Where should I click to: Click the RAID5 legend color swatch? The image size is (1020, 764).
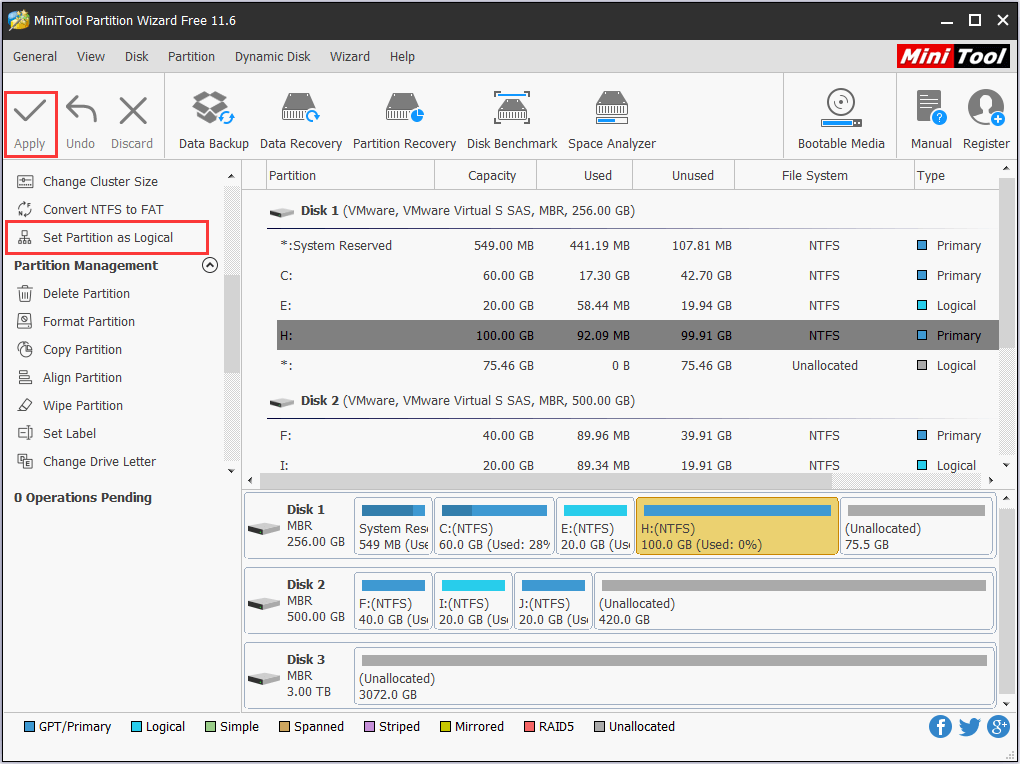(x=530, y=726)
